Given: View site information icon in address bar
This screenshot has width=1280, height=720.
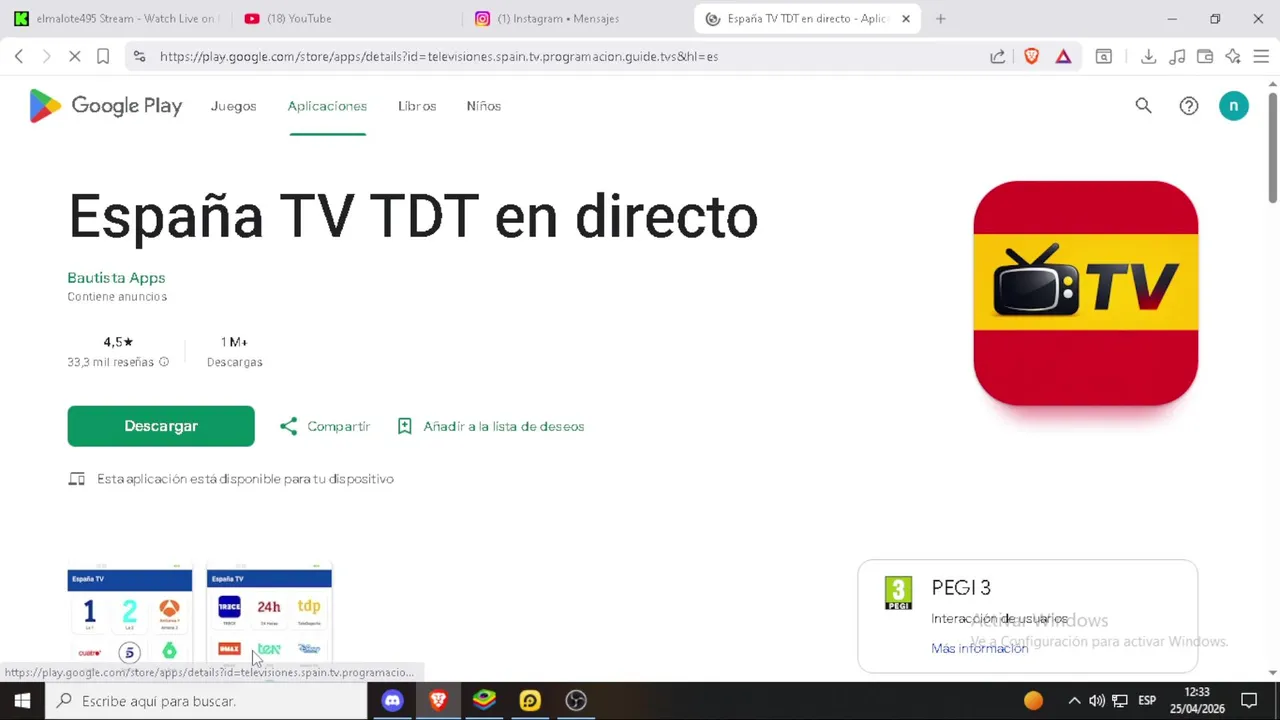Looking at the screenshot, I should click(x=139, y=57).
